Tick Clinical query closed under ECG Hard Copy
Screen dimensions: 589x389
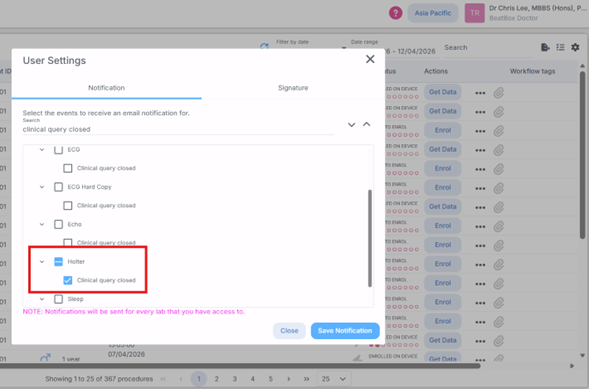pyautogui.click(x=68, y=205)
